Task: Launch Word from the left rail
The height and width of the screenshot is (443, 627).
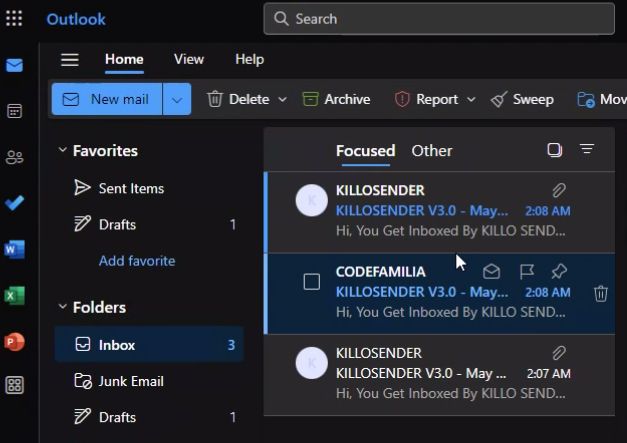Action: (14, 249)
